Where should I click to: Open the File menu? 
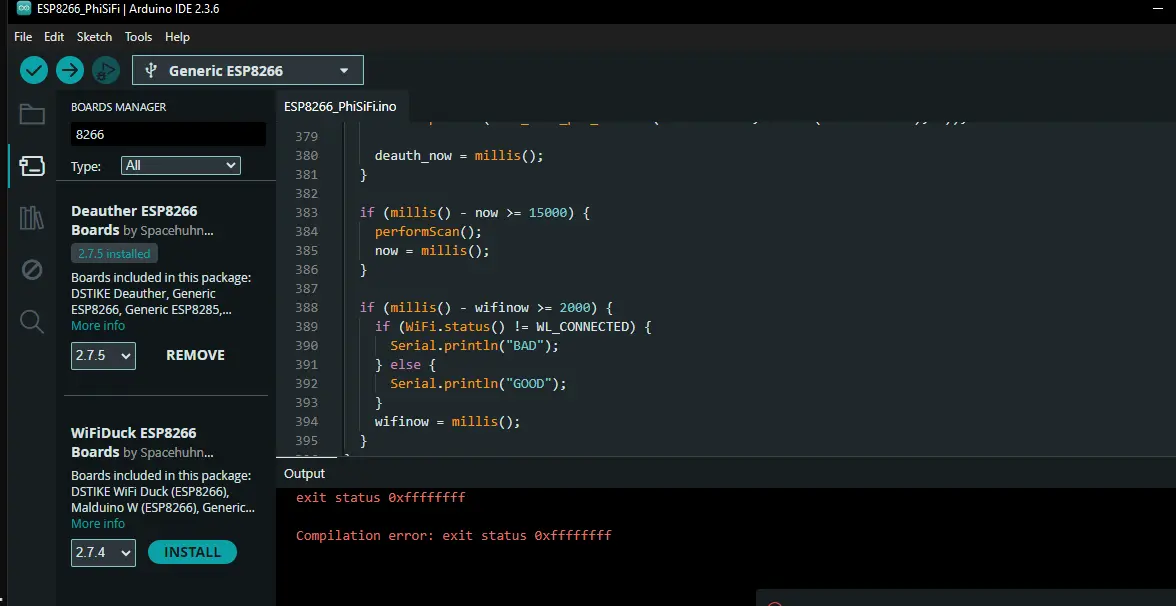click(x=23, y=37)
